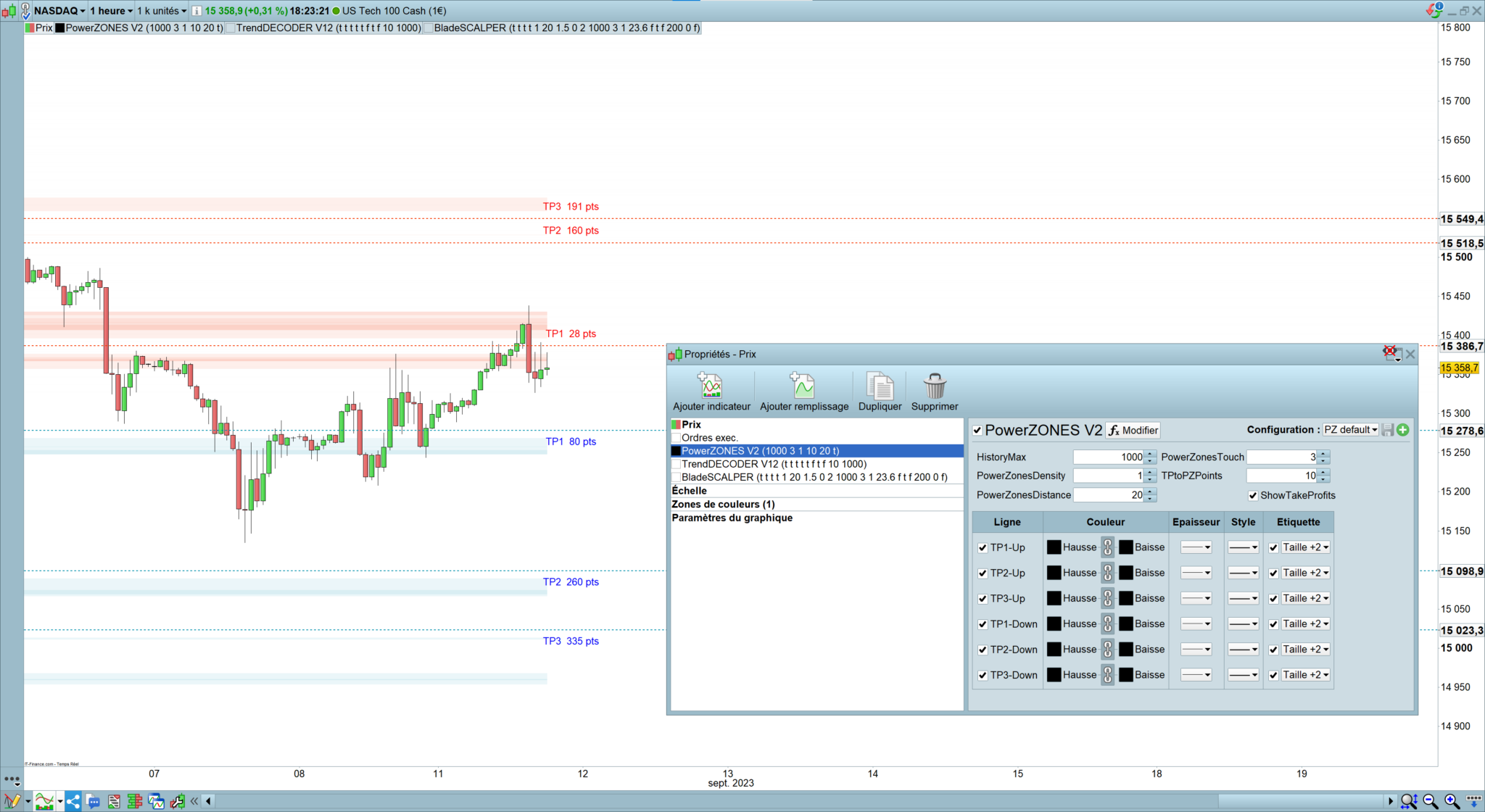Screen dimensions: 1485x812
Task: Click the blue share icon
Action: [x=73, y=801]
